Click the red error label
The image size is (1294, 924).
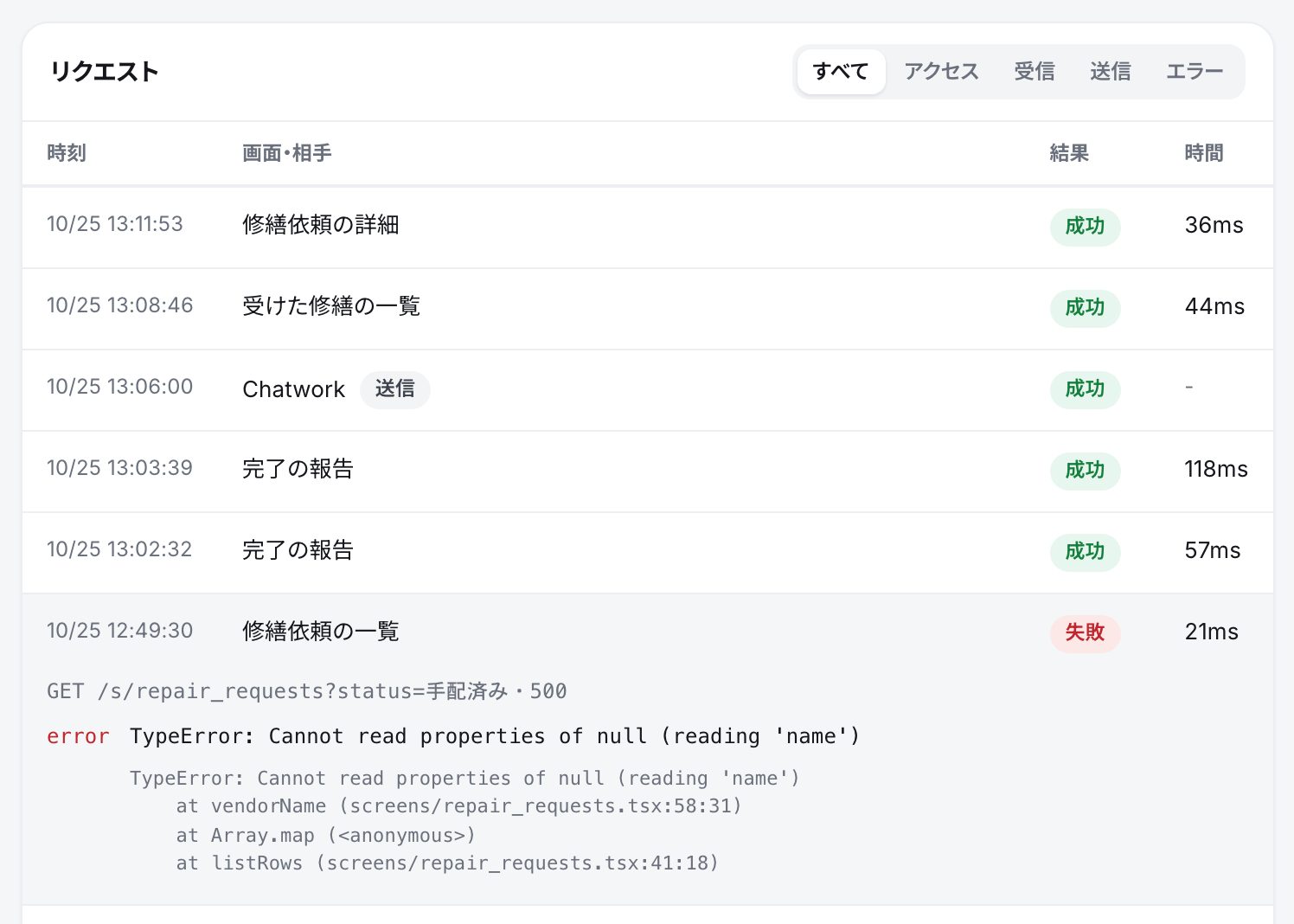78,736
